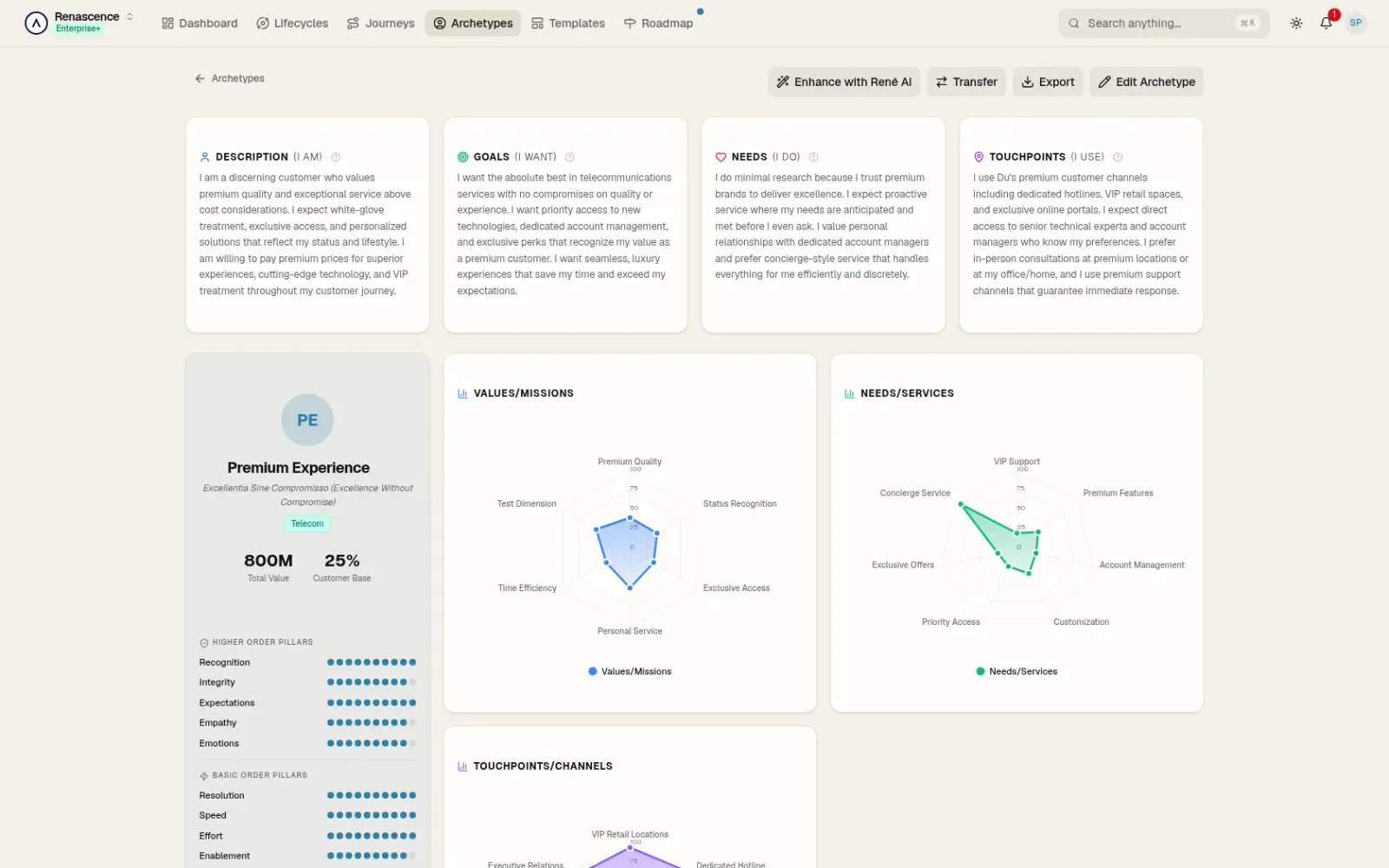Click the Touchpoints/Channels chart icon
This screenshot has height=868, width=1389.
click(x=463, y=766)
